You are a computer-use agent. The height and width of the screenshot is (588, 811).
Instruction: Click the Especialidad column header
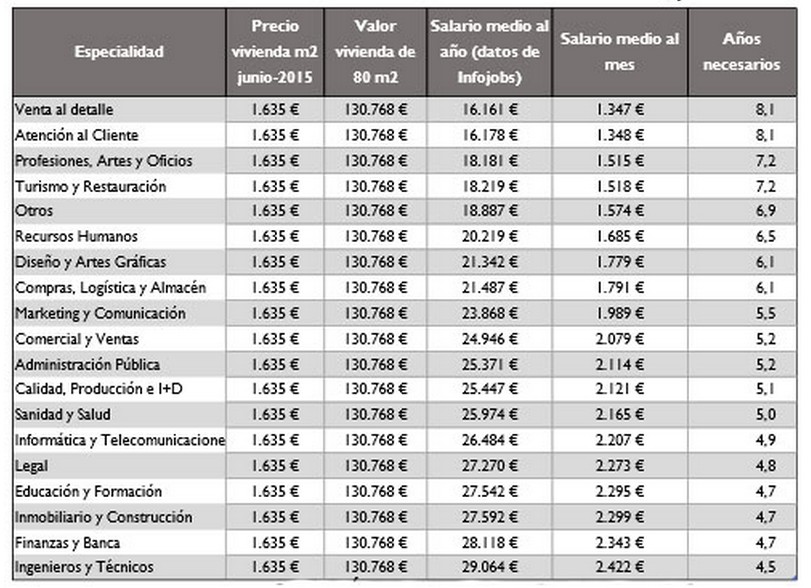(x=119, y=52)
